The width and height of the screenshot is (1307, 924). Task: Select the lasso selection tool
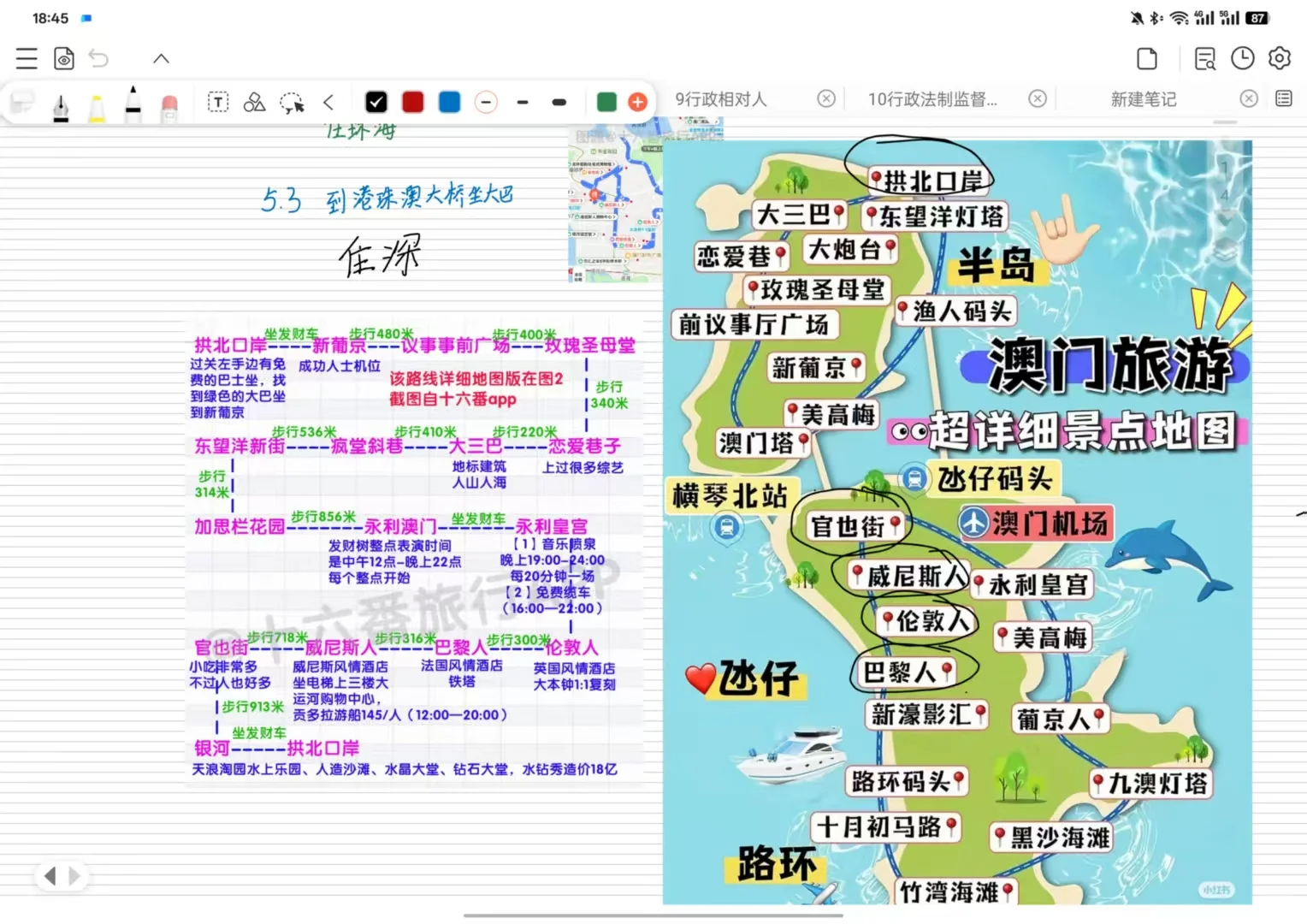pos(292,102)
